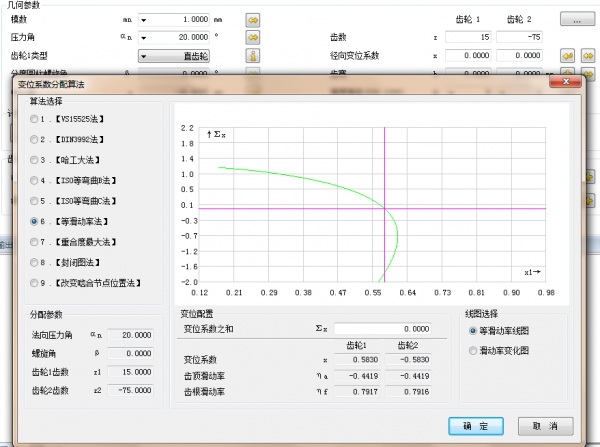Click the left yellow icon in the 径向变位系数 row
This screenshot has height=447, width=600.
(567, 56)
